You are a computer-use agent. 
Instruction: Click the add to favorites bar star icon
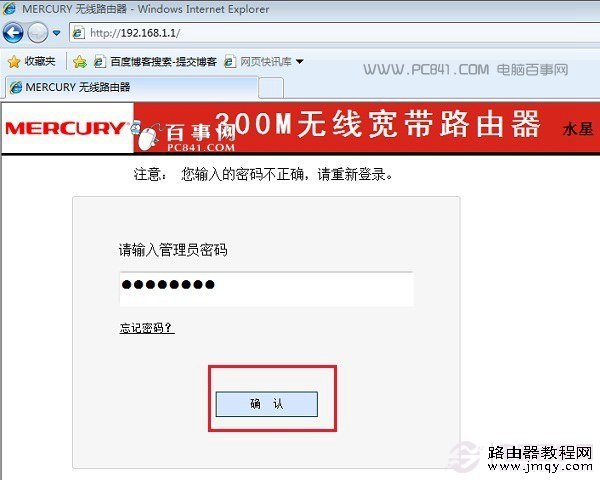point(80,62)
